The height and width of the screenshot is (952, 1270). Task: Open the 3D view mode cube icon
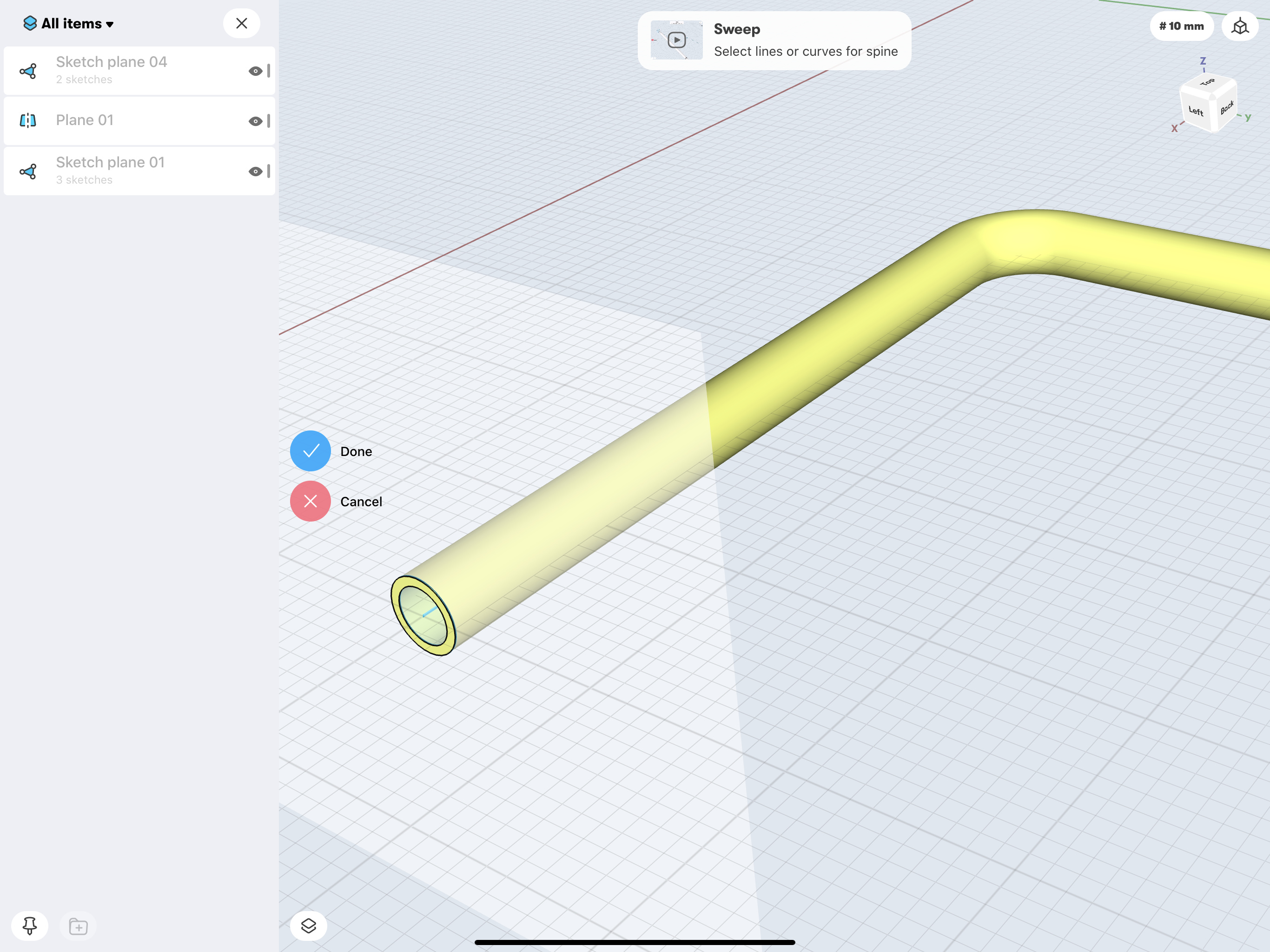pos(1240,26)
